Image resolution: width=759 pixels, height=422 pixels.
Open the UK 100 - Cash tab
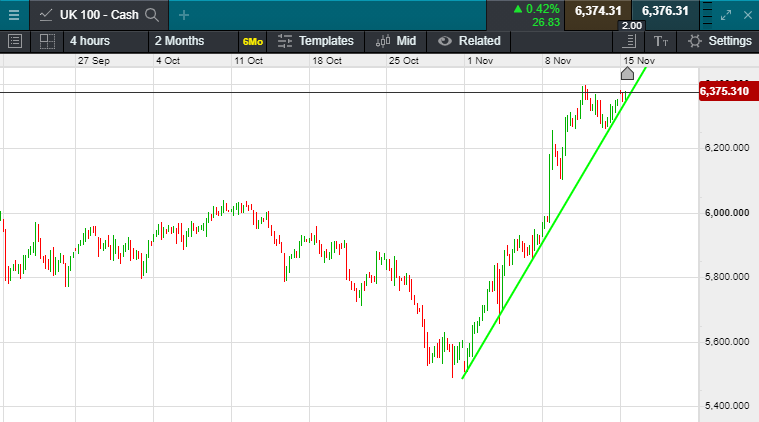(99, 15)
